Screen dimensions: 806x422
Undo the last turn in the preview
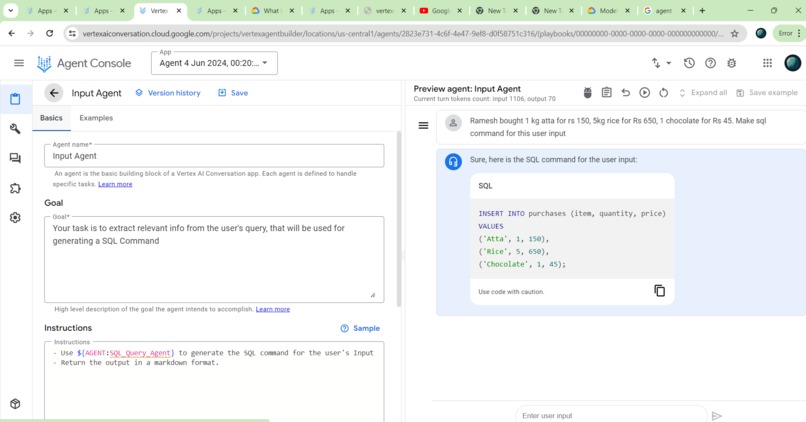click(626, 93)
